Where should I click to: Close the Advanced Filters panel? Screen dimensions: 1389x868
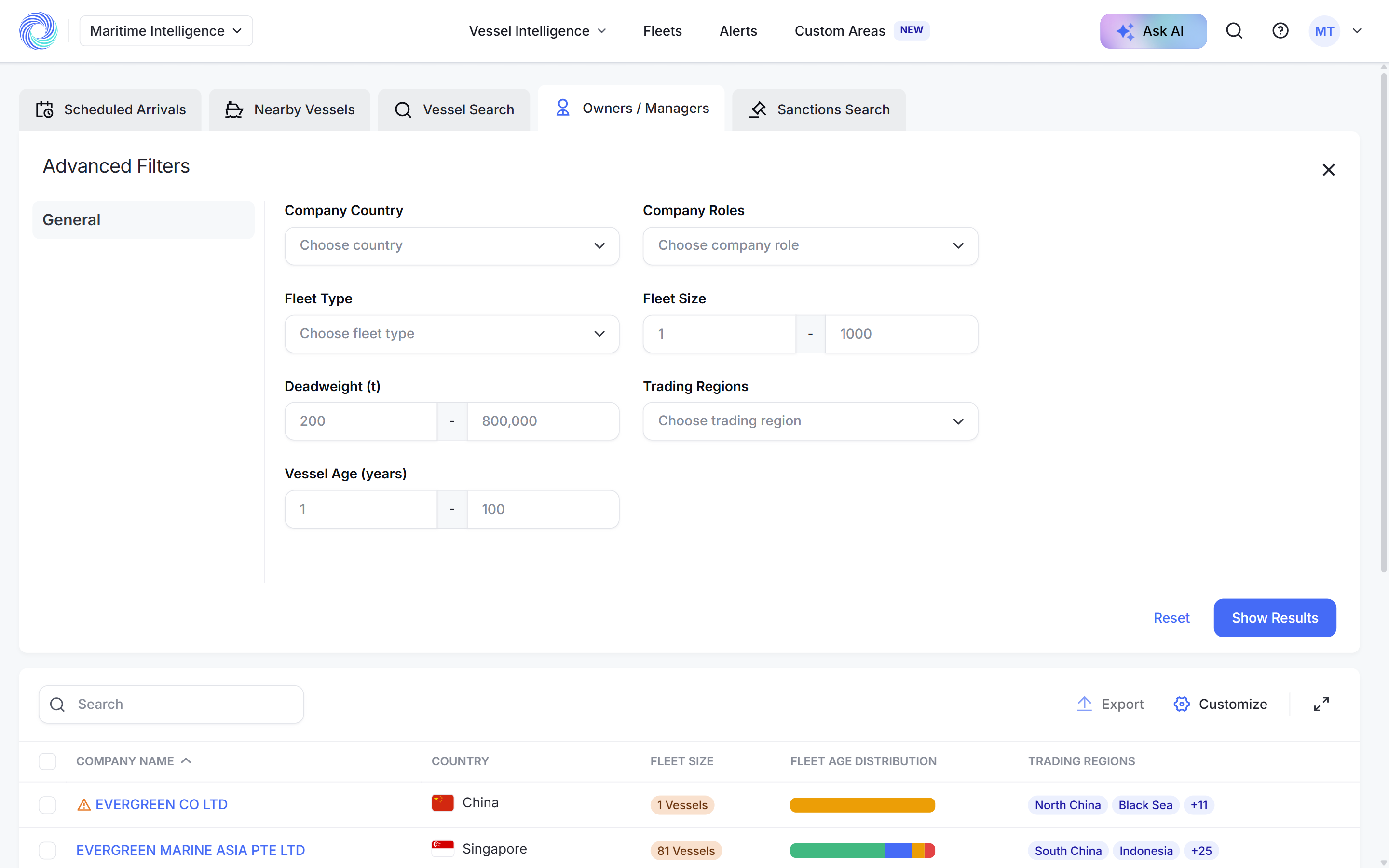pos(1328,170)
